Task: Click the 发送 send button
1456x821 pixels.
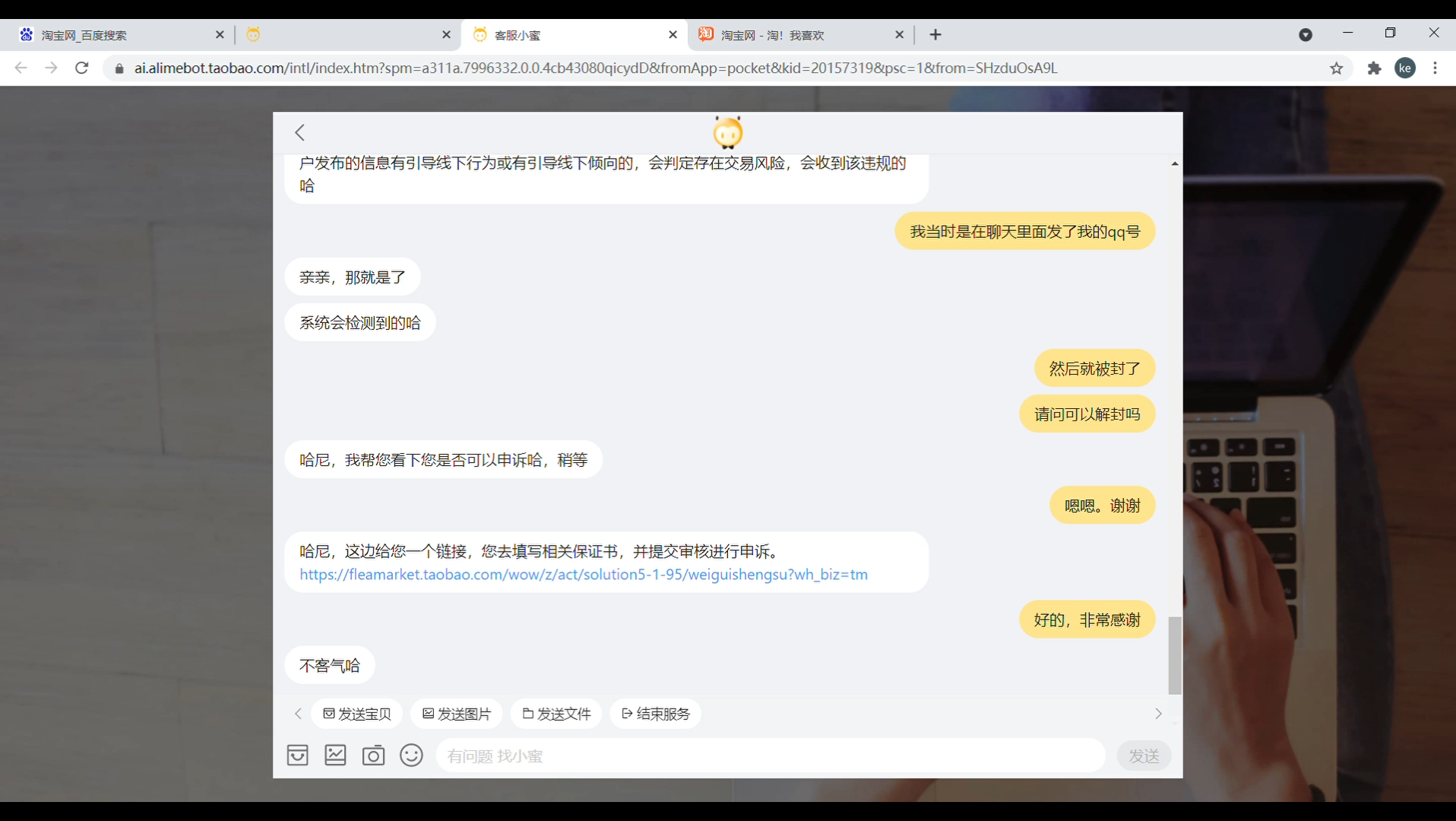Action: [x=1144, y=756]
